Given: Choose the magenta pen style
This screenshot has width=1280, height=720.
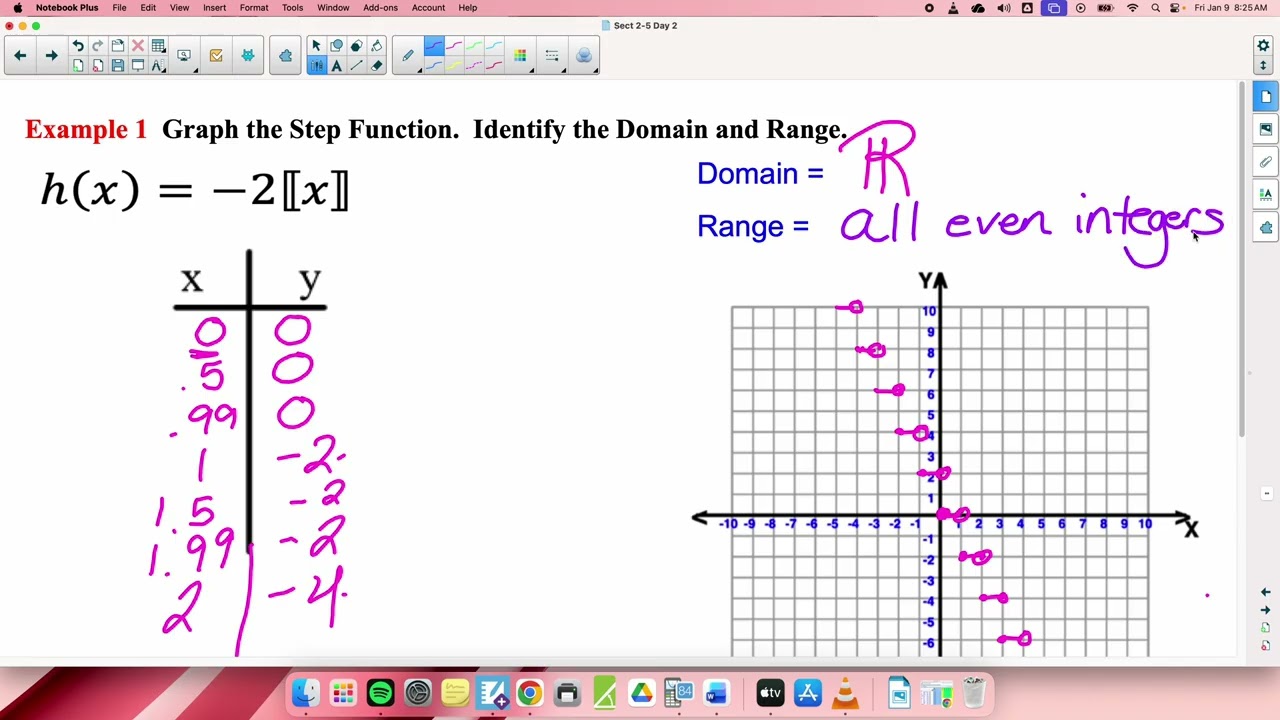Looking at the screenshot, I should tap(453, 46).
